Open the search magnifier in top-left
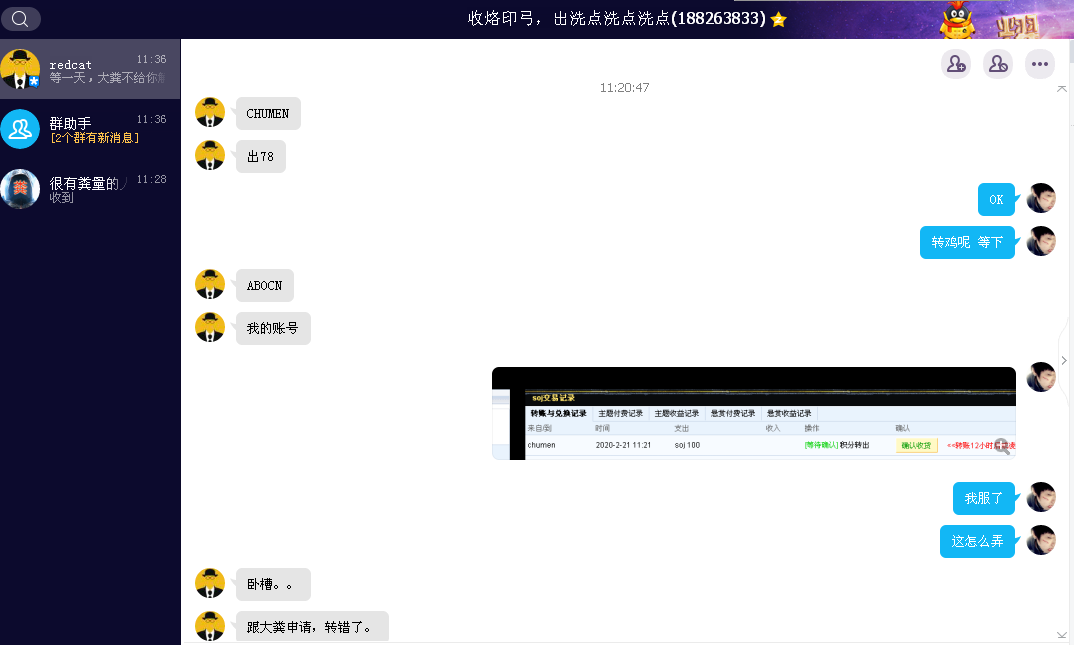The width and height of the screenshot is (1074, 645). click(20, 19)
